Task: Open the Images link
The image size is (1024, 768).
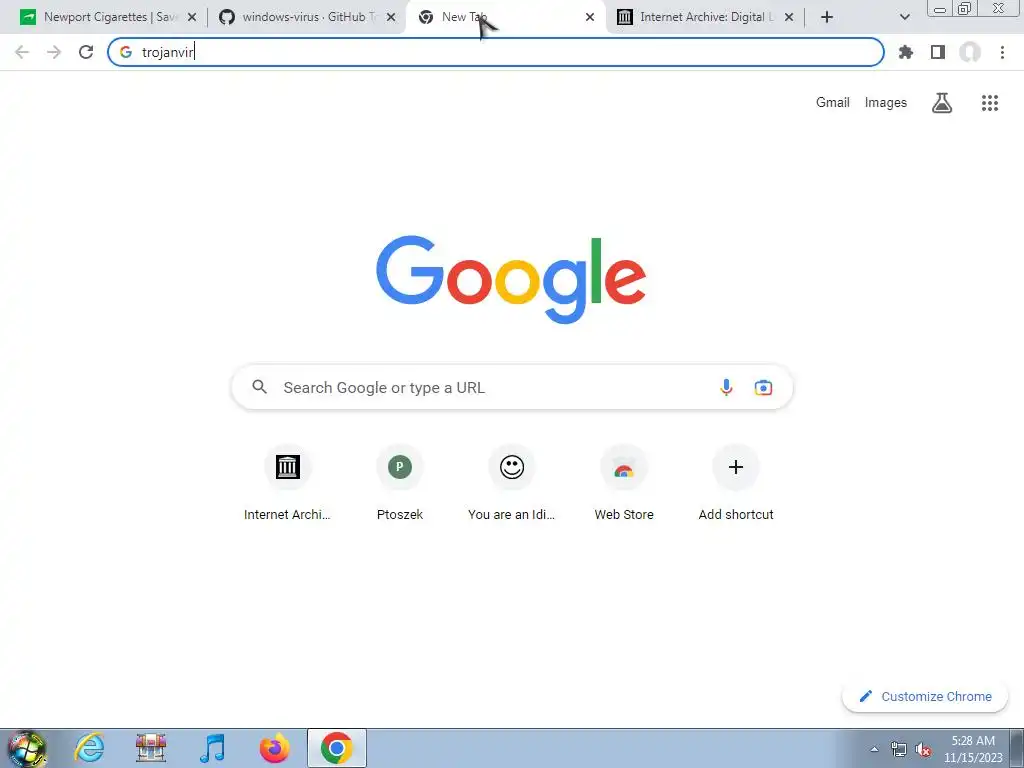Action: [886, 103]
